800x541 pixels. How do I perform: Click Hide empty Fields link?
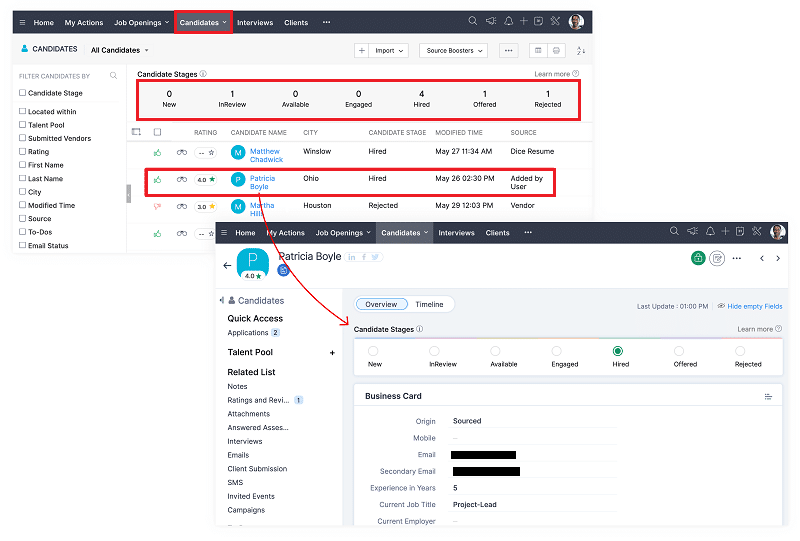(755, 306)
